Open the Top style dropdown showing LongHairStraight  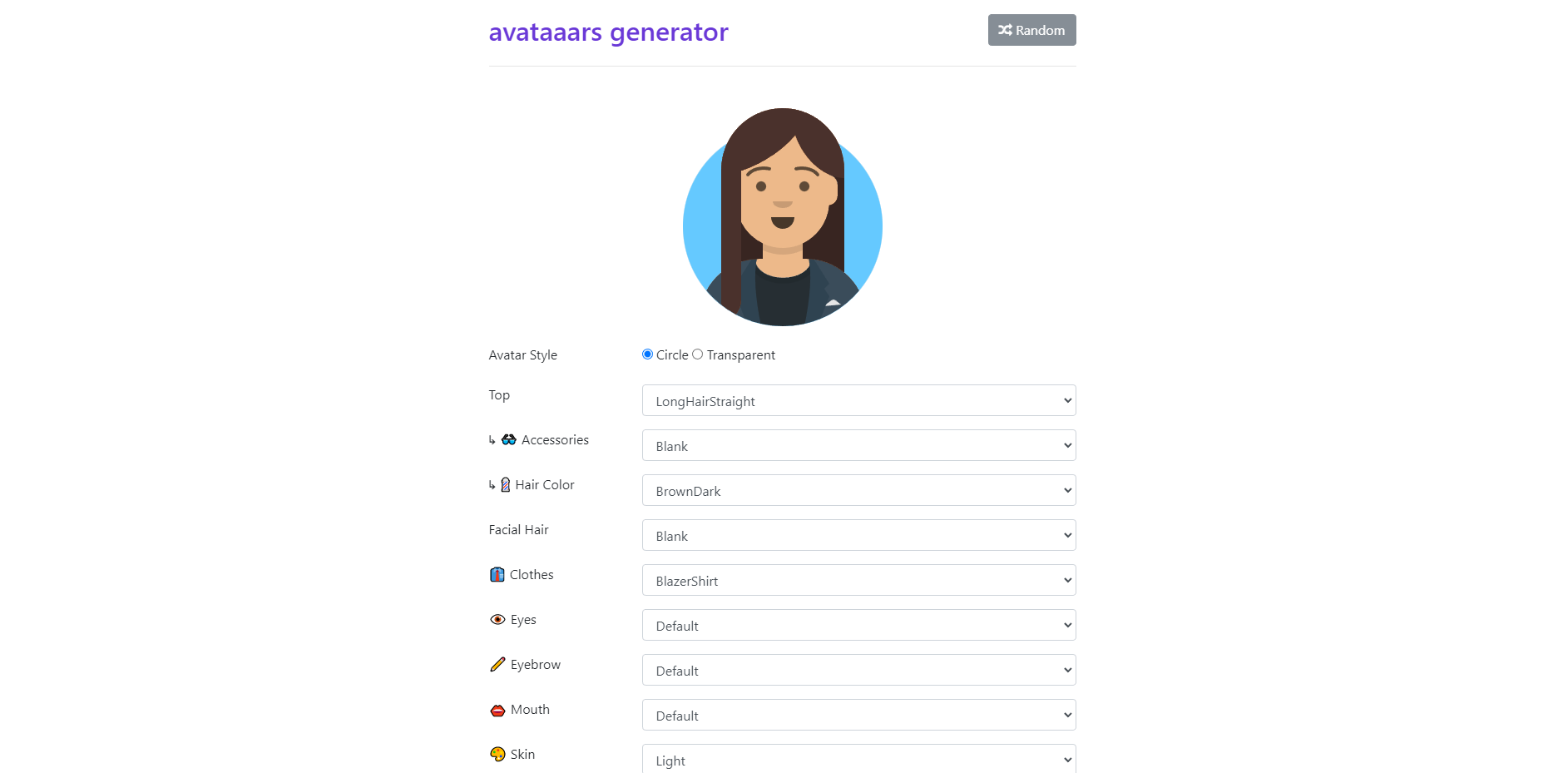[858, 400]
